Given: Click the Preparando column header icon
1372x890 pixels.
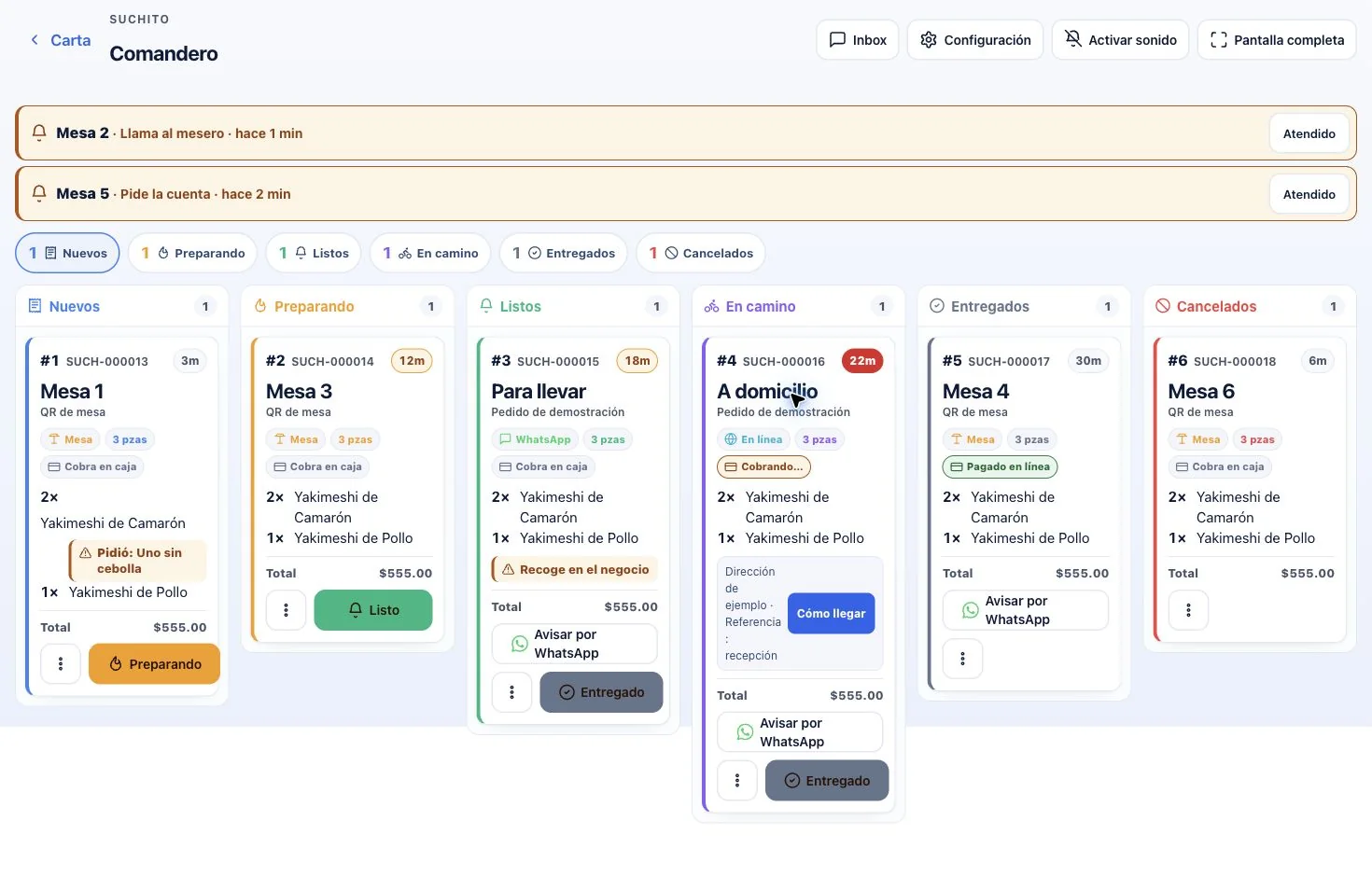Looking at the screenshot, I should (260, 306).
